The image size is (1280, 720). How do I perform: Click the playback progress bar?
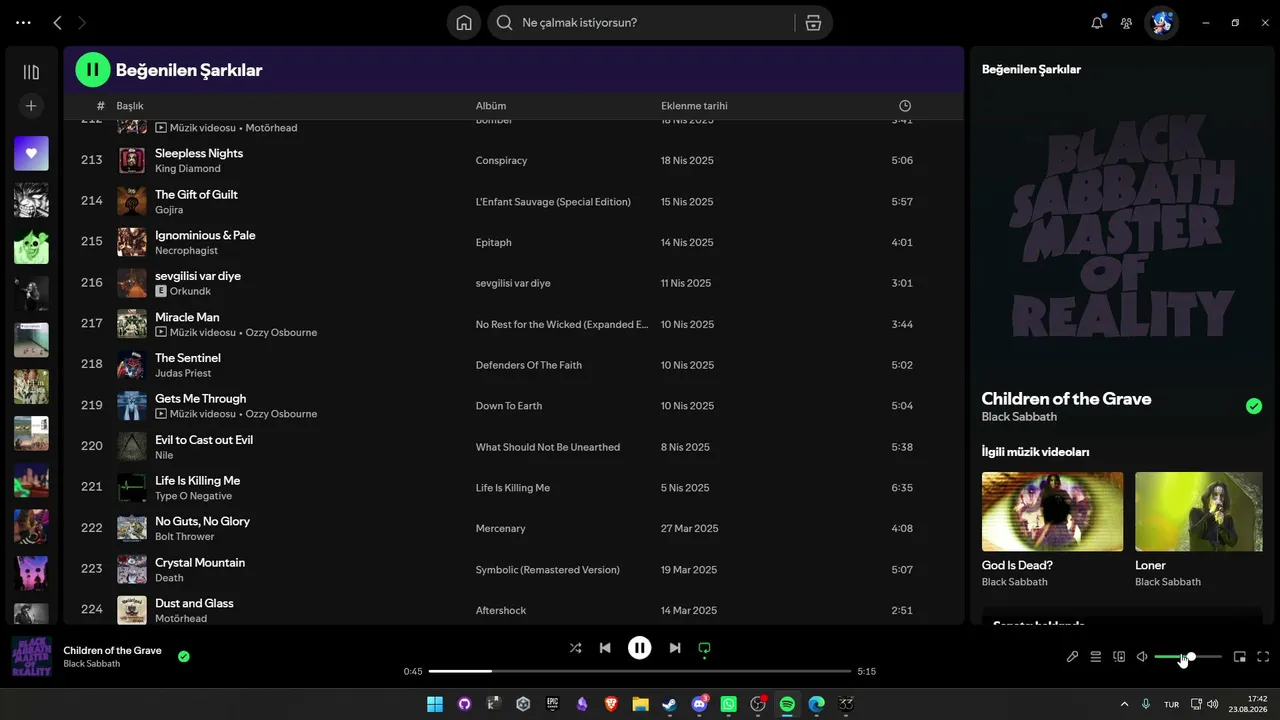(640, 671)
